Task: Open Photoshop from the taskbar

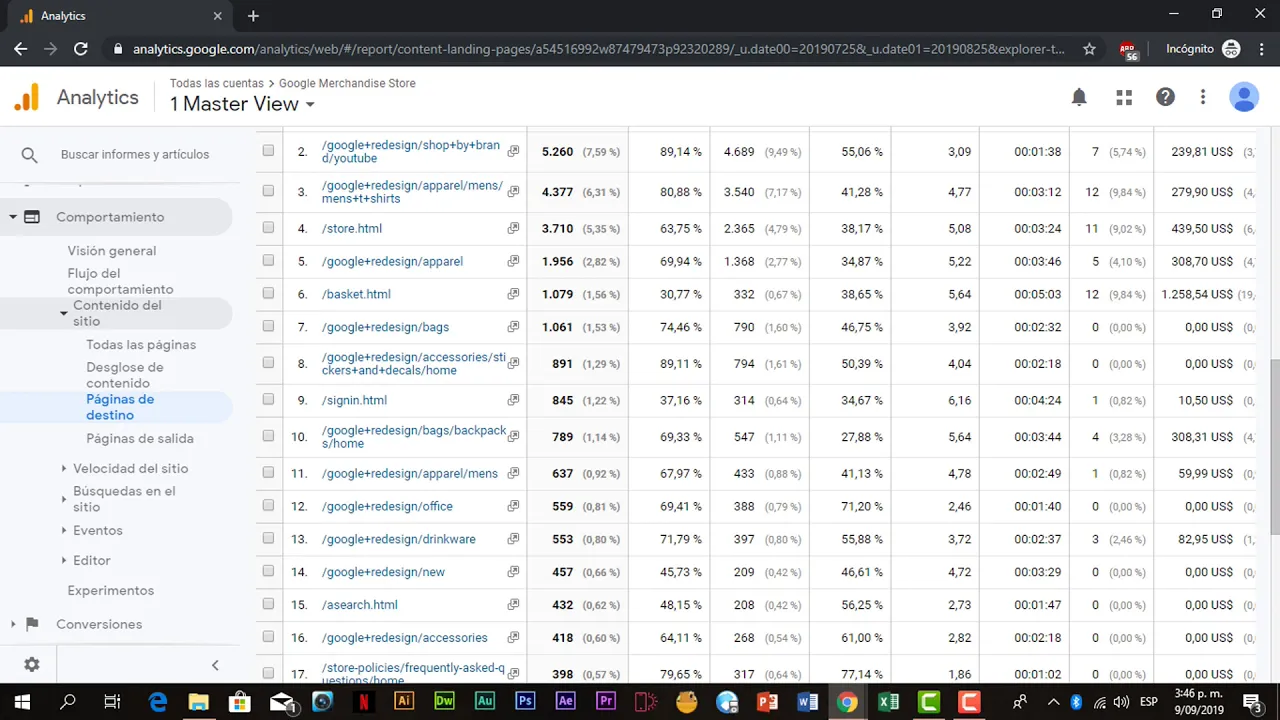Action: [525, 702]
